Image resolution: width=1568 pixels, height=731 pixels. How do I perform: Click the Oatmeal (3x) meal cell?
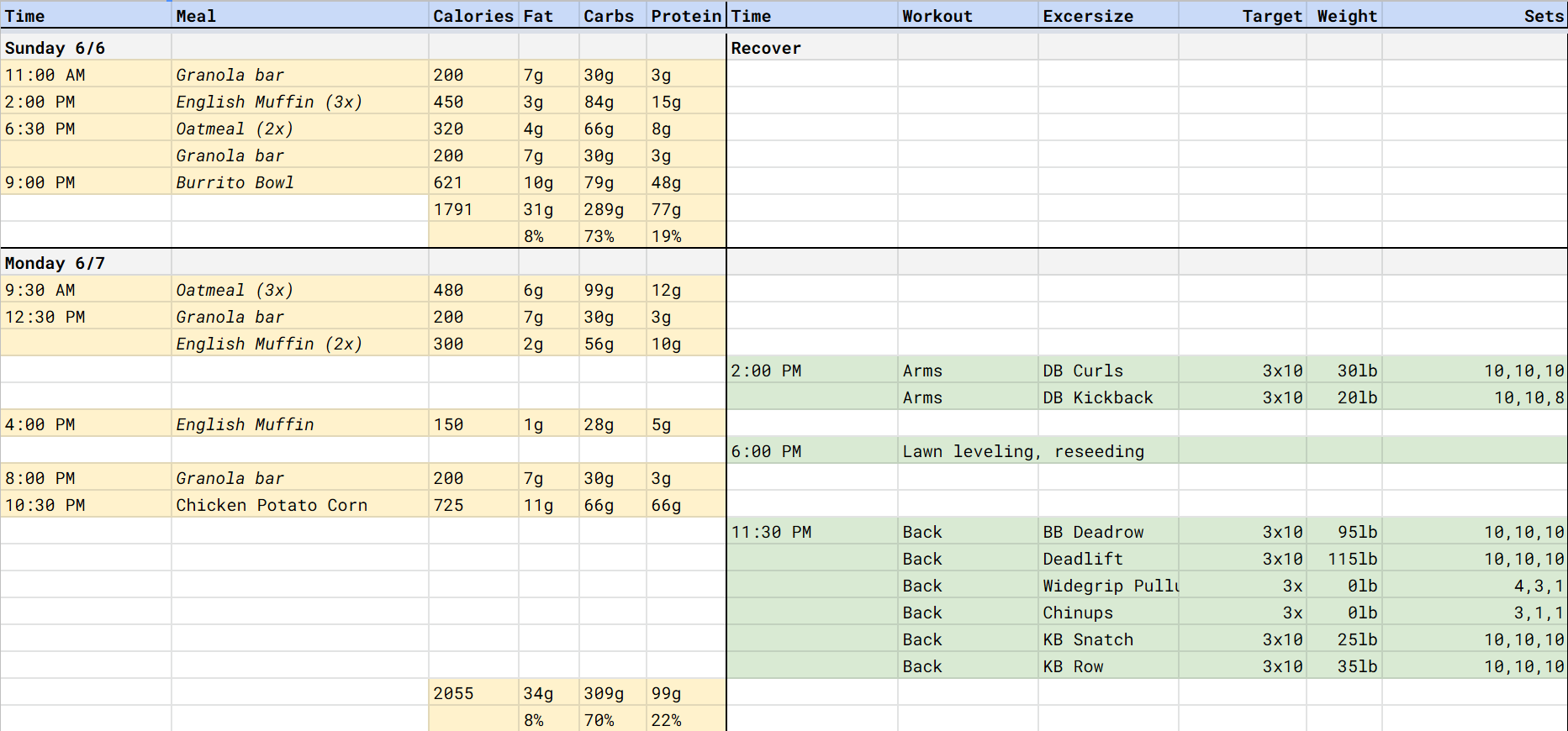click(x=300, y=289)
